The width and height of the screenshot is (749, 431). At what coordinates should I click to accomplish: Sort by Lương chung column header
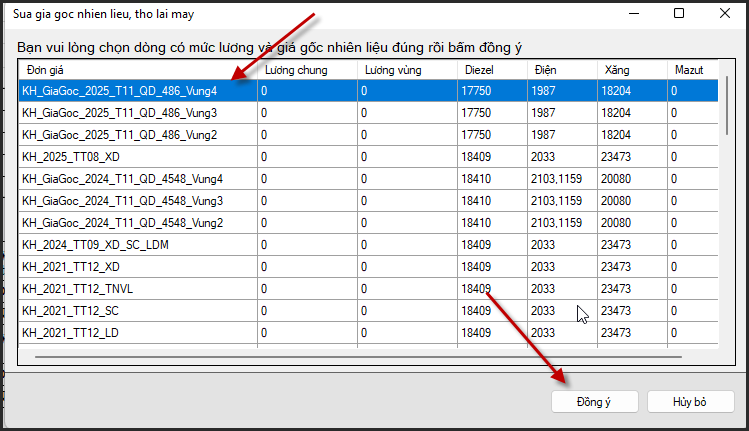click(307, 70)
